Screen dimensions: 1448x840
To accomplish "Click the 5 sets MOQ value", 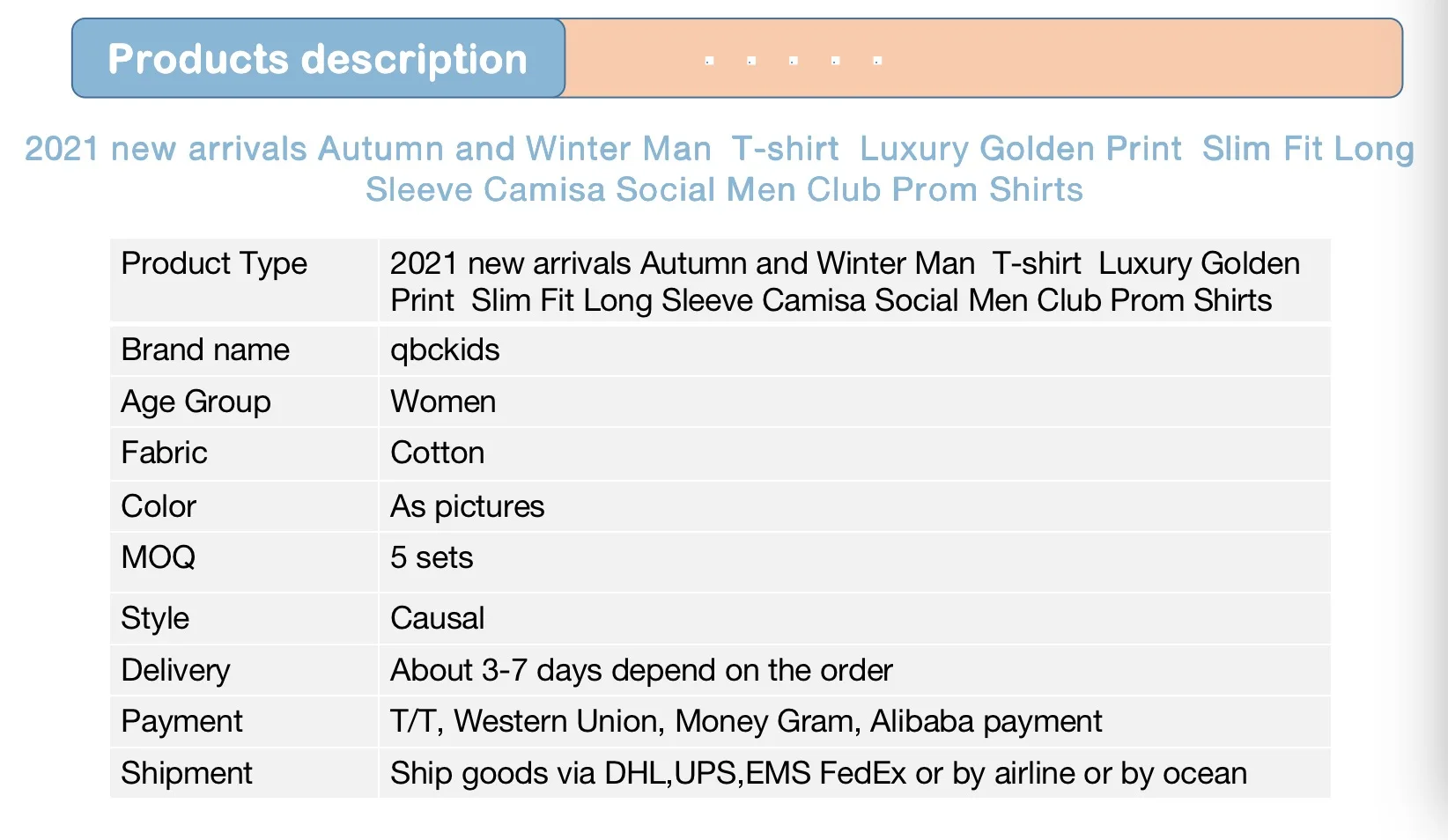I will pyautogui.click(x=432, y=557).
